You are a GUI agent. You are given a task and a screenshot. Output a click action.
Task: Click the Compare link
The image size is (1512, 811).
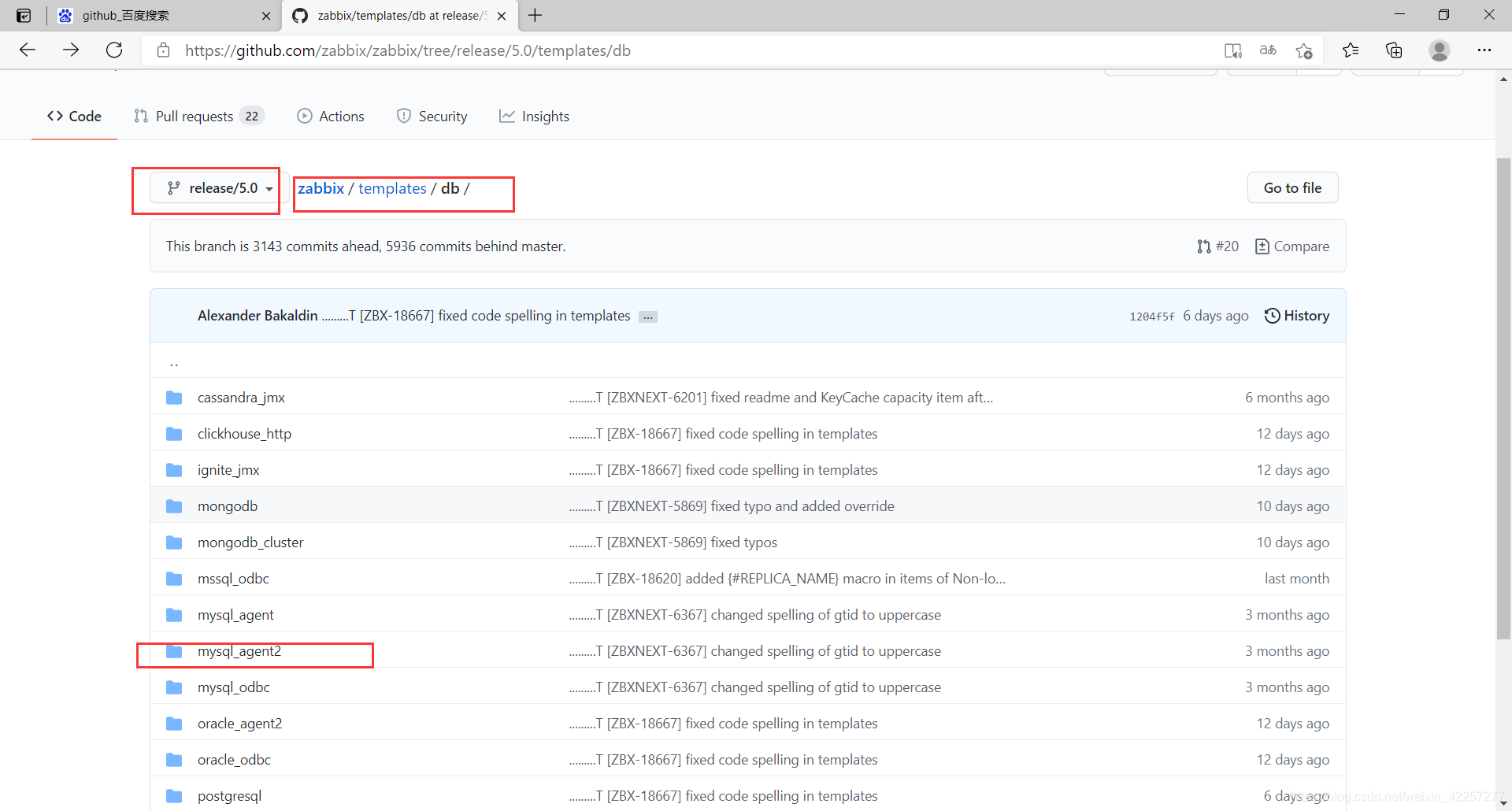(1292, 246)
